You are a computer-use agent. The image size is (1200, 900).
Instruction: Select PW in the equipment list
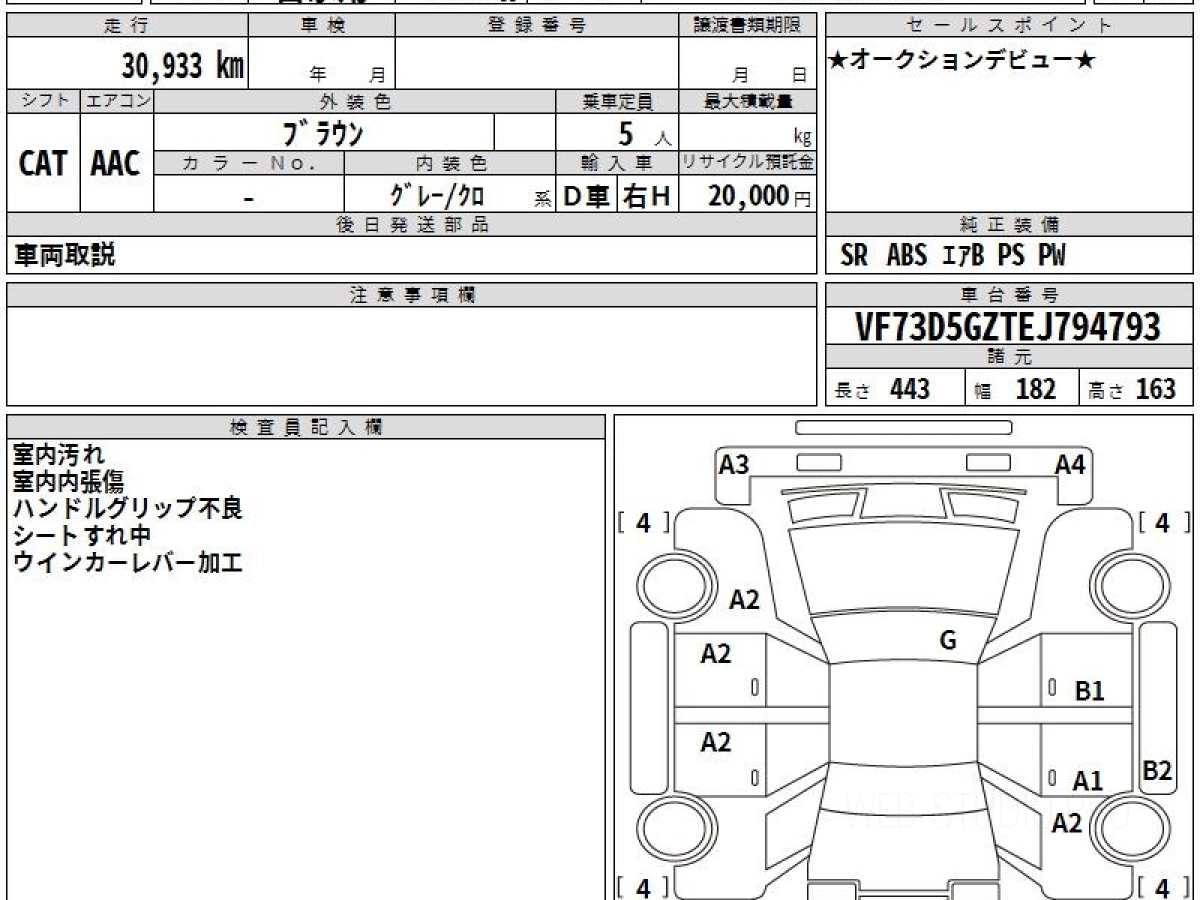click(1052, 256)
